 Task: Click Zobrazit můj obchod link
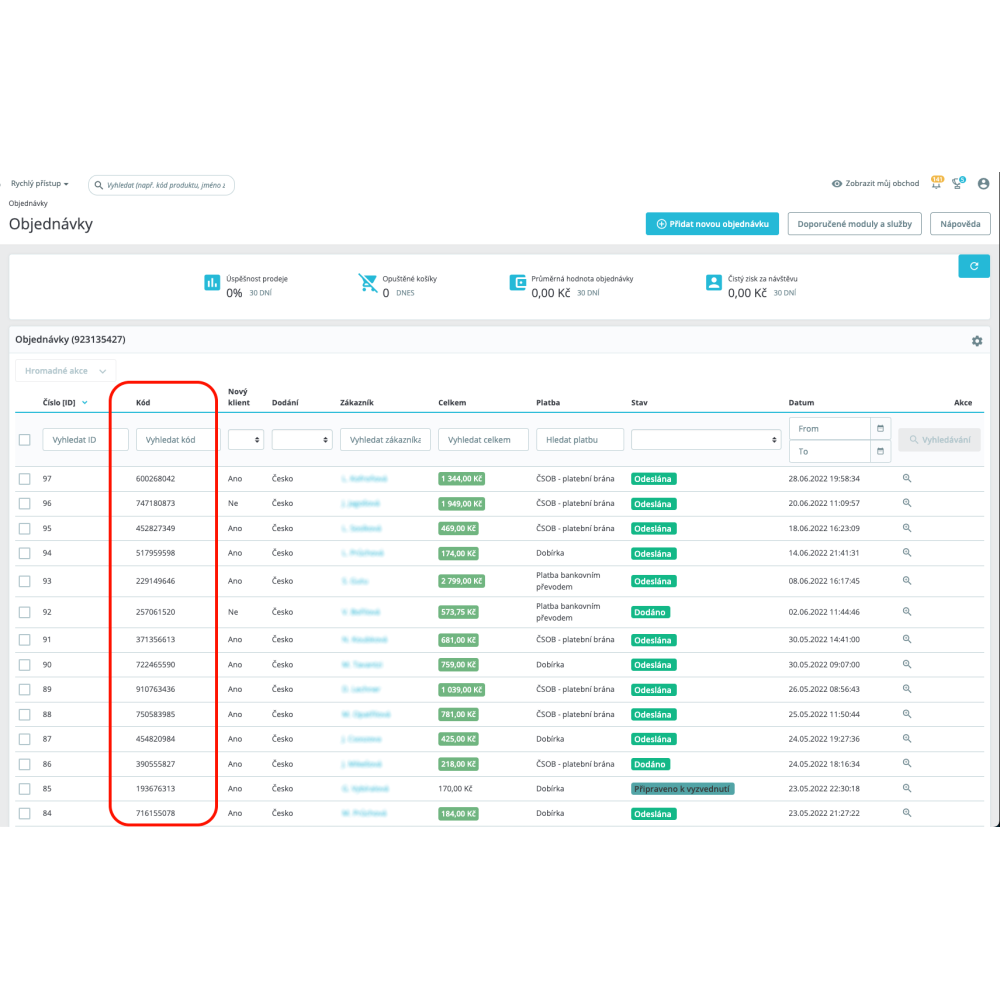click(x=875, y=184)
